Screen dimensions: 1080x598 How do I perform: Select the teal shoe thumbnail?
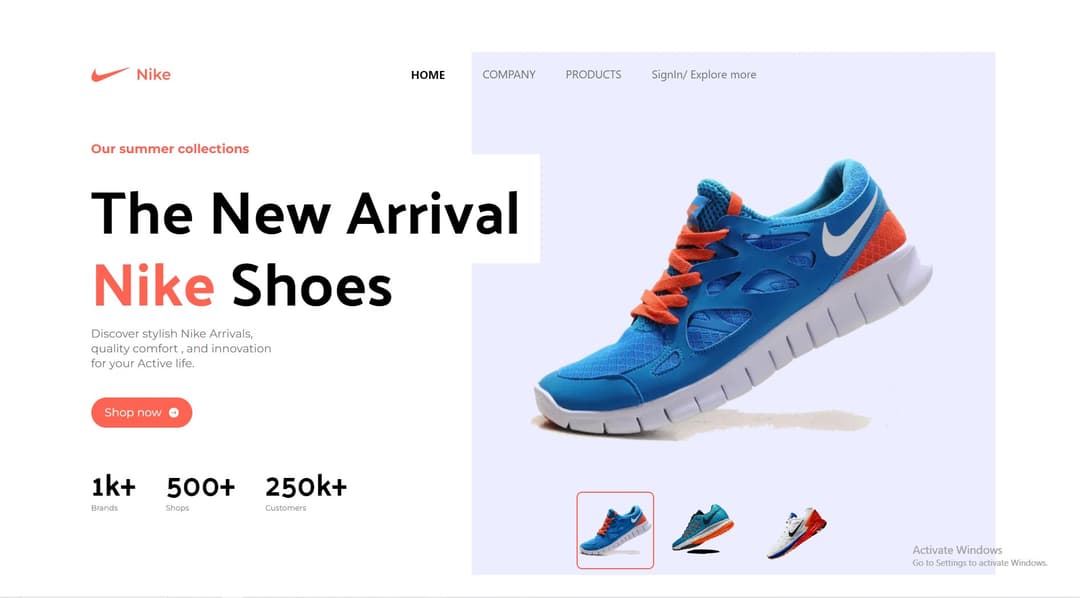click(x=703, y=529)
